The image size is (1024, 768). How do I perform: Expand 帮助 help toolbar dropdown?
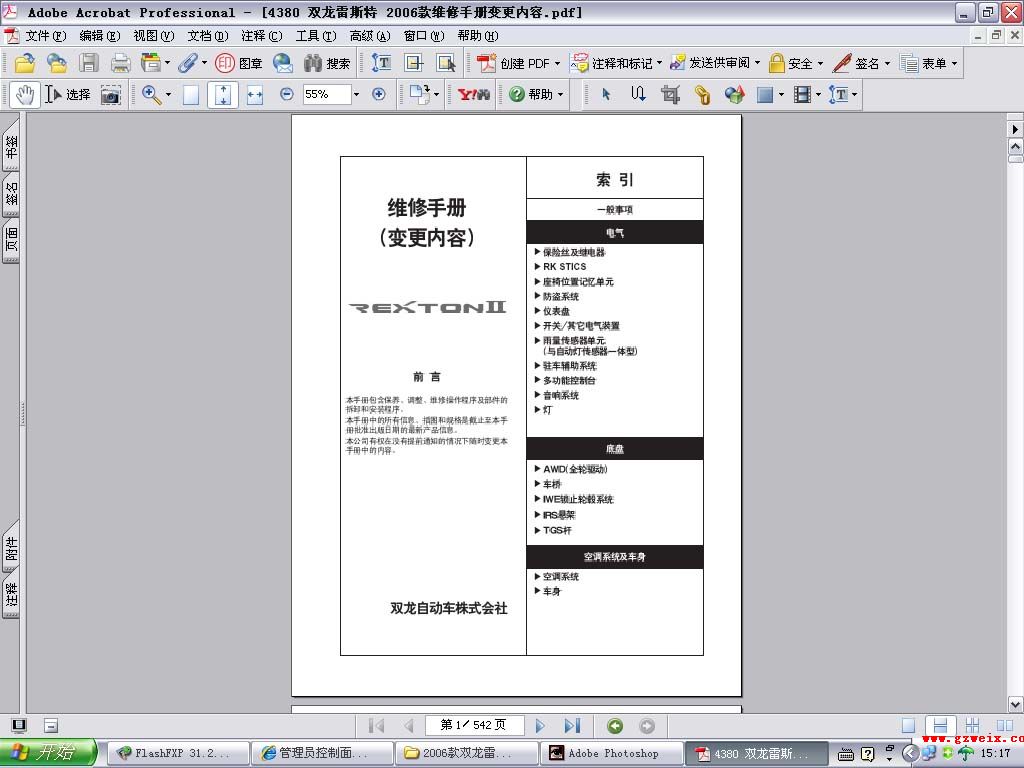560,95
